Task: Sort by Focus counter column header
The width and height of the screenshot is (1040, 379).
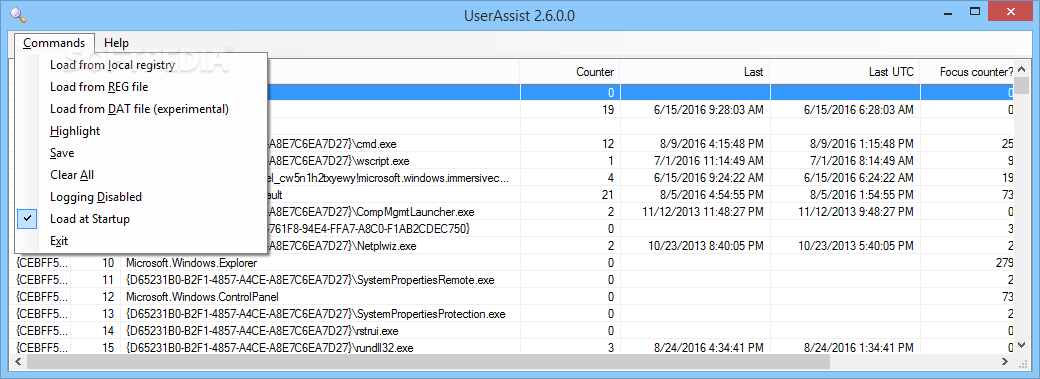Action: pos(967,72)
